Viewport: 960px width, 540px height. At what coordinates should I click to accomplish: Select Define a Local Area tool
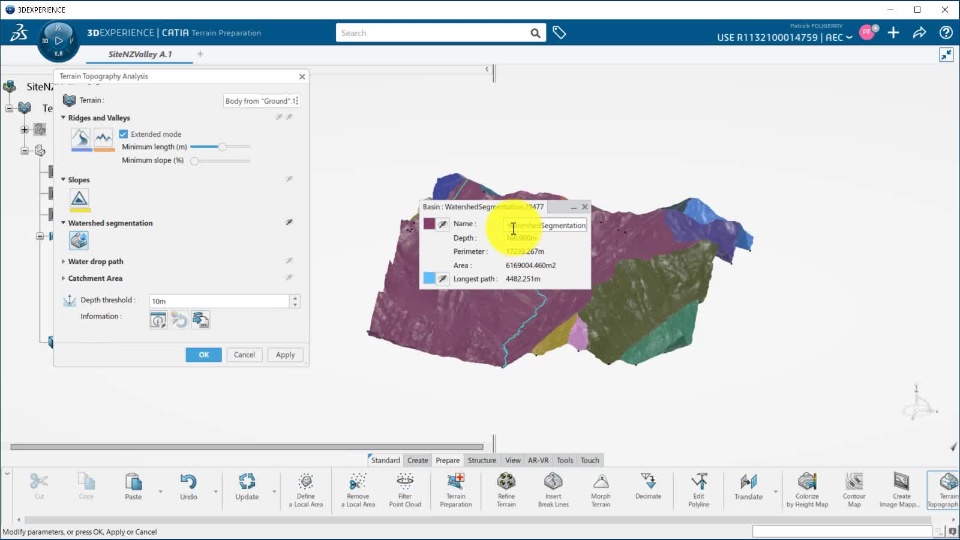coord(306,490)
